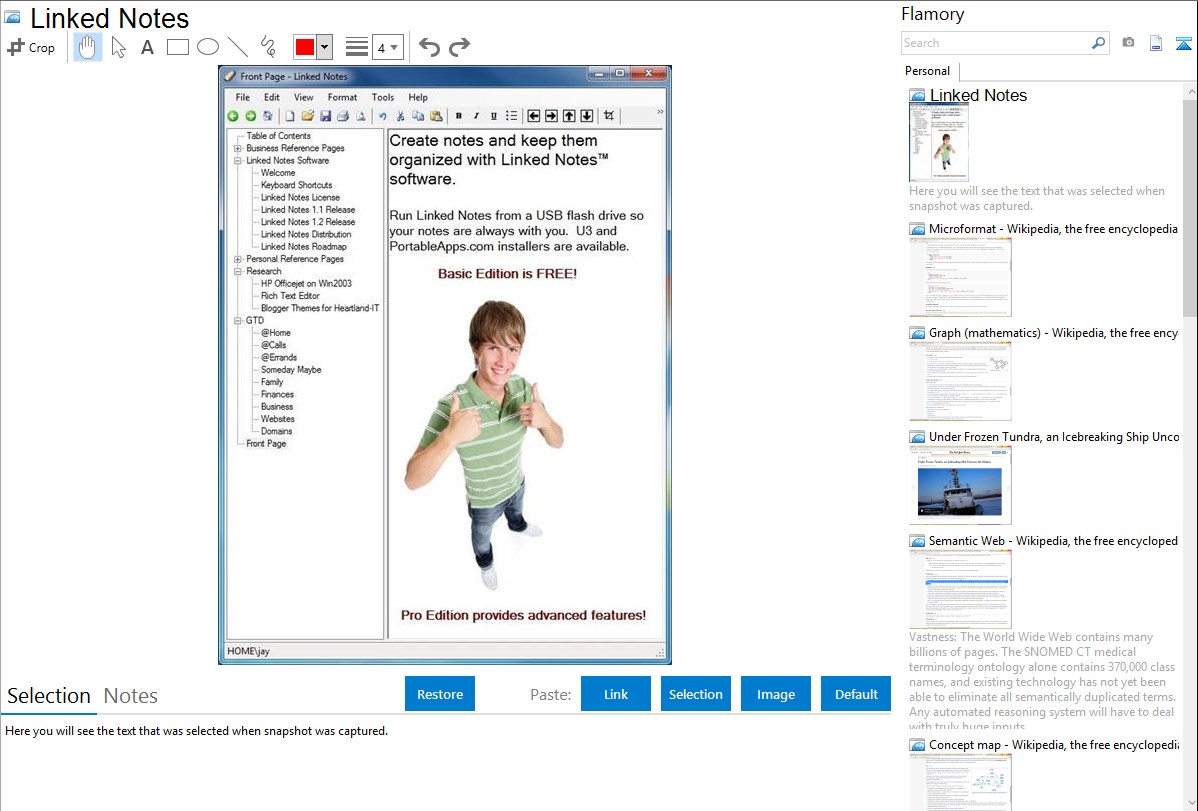This screenshot has height=811, width=1198.
Task: Switch to the Notes tab
Action: point(131,696)
